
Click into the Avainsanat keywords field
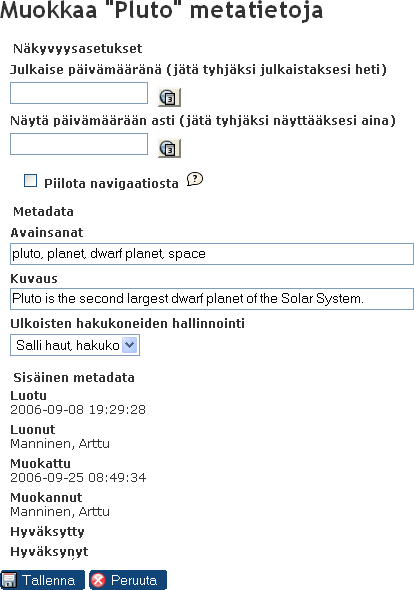coord(212,254)
